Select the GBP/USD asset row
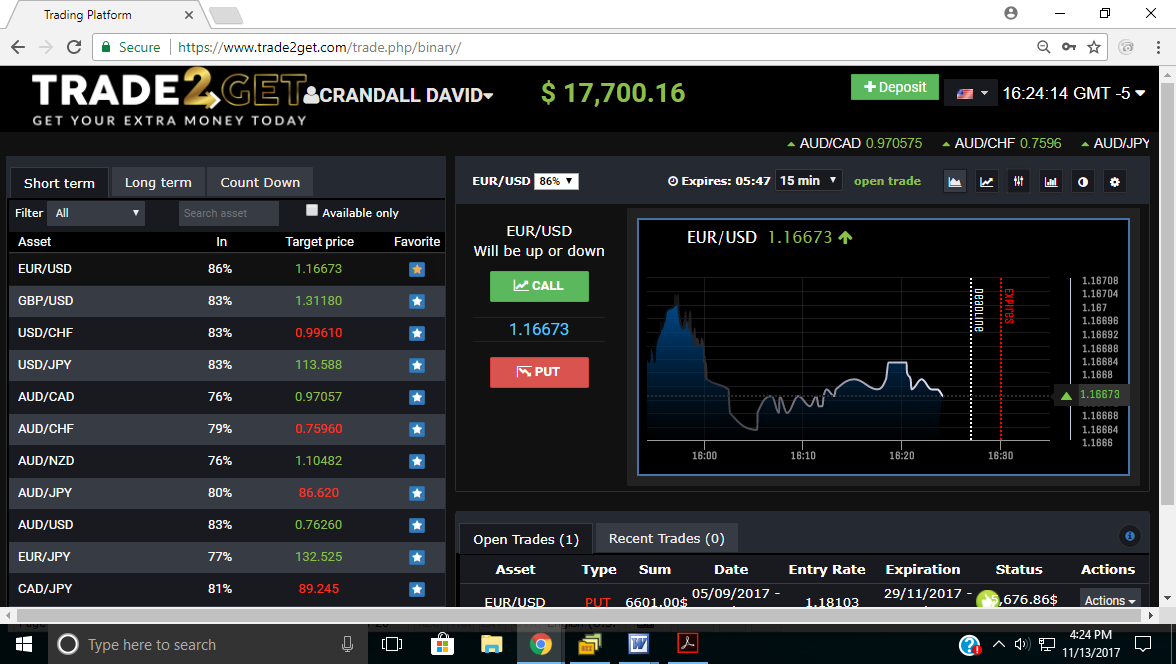 [226, 302]
